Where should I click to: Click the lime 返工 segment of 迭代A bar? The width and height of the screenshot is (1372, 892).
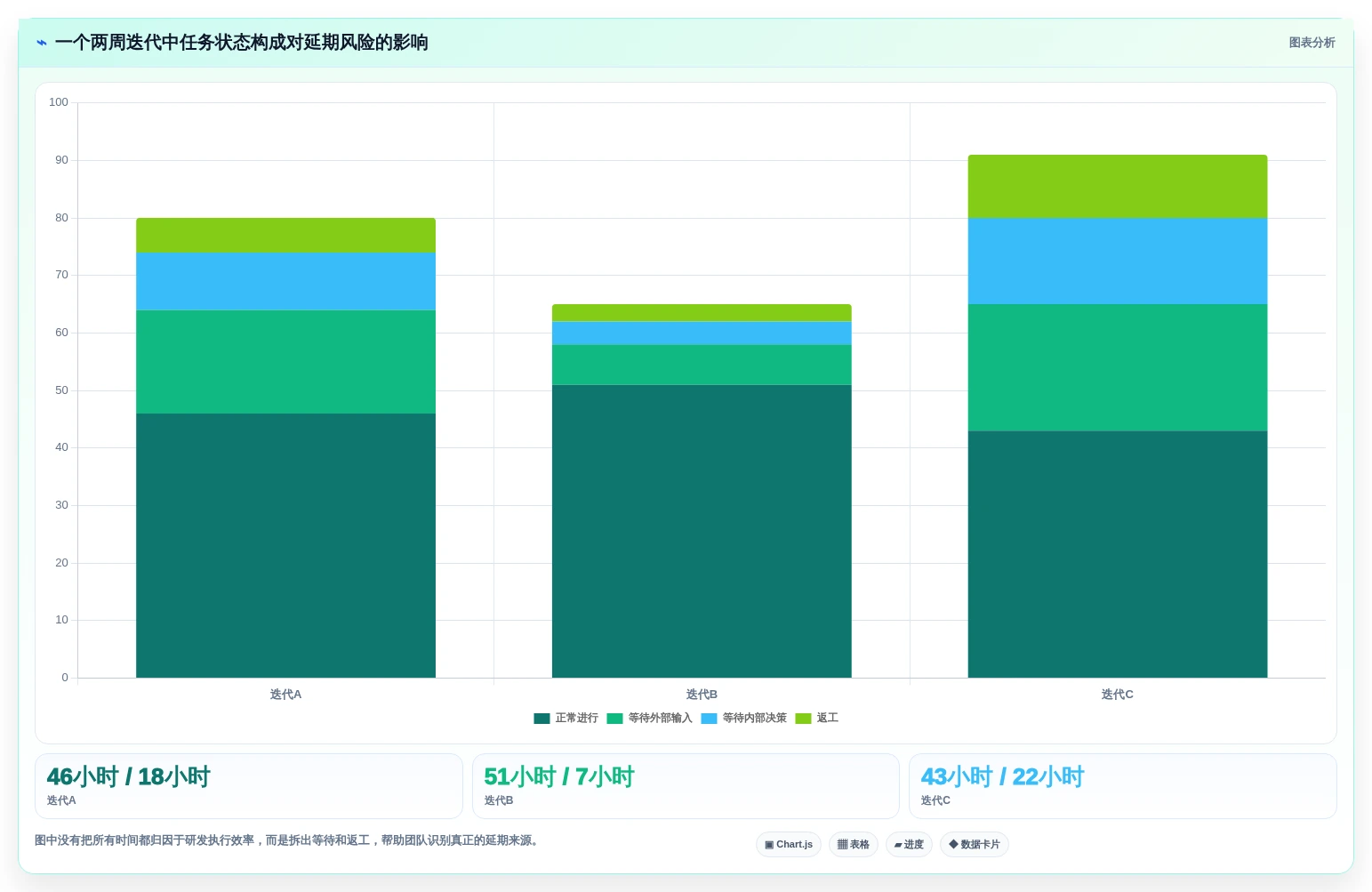(x=285, y=235)
